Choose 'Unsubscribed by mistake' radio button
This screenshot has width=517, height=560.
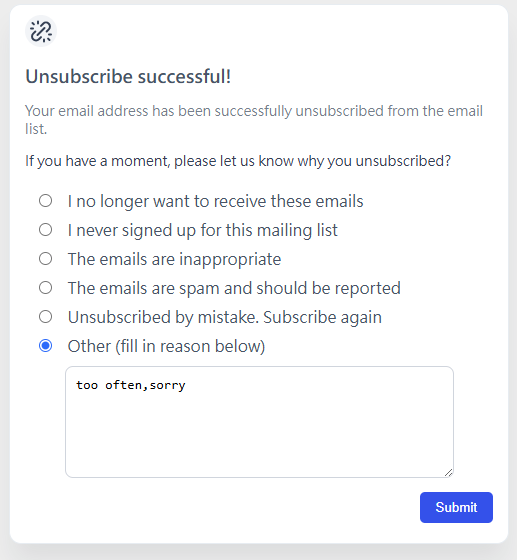[45, 317]
